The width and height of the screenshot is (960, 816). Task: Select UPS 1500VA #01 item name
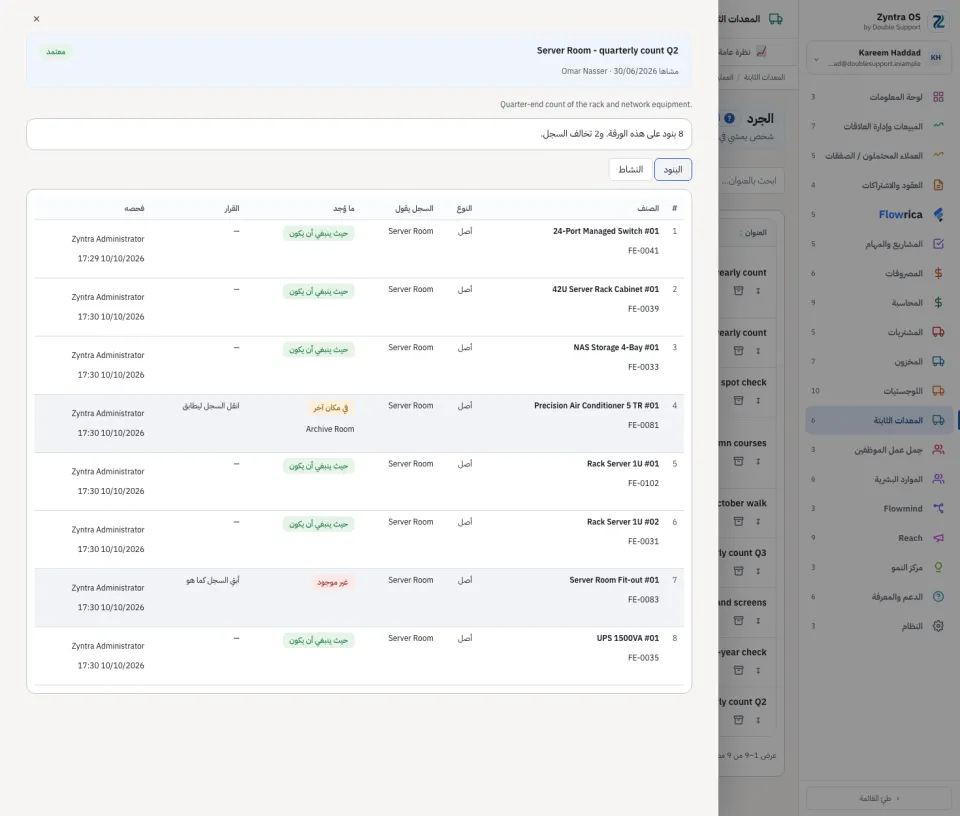click(x=628, y=638)
